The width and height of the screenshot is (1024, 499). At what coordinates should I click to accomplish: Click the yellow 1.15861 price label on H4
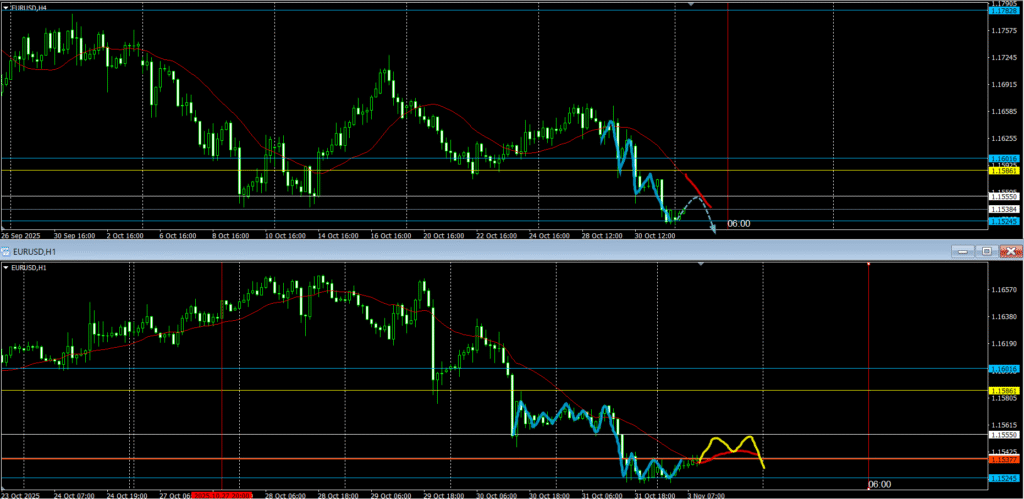(1003, 172)
